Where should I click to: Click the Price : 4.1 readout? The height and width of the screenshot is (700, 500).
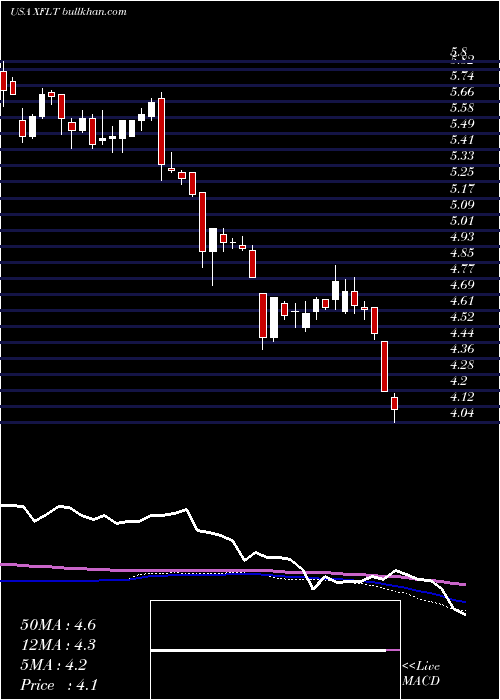(58, 685)
